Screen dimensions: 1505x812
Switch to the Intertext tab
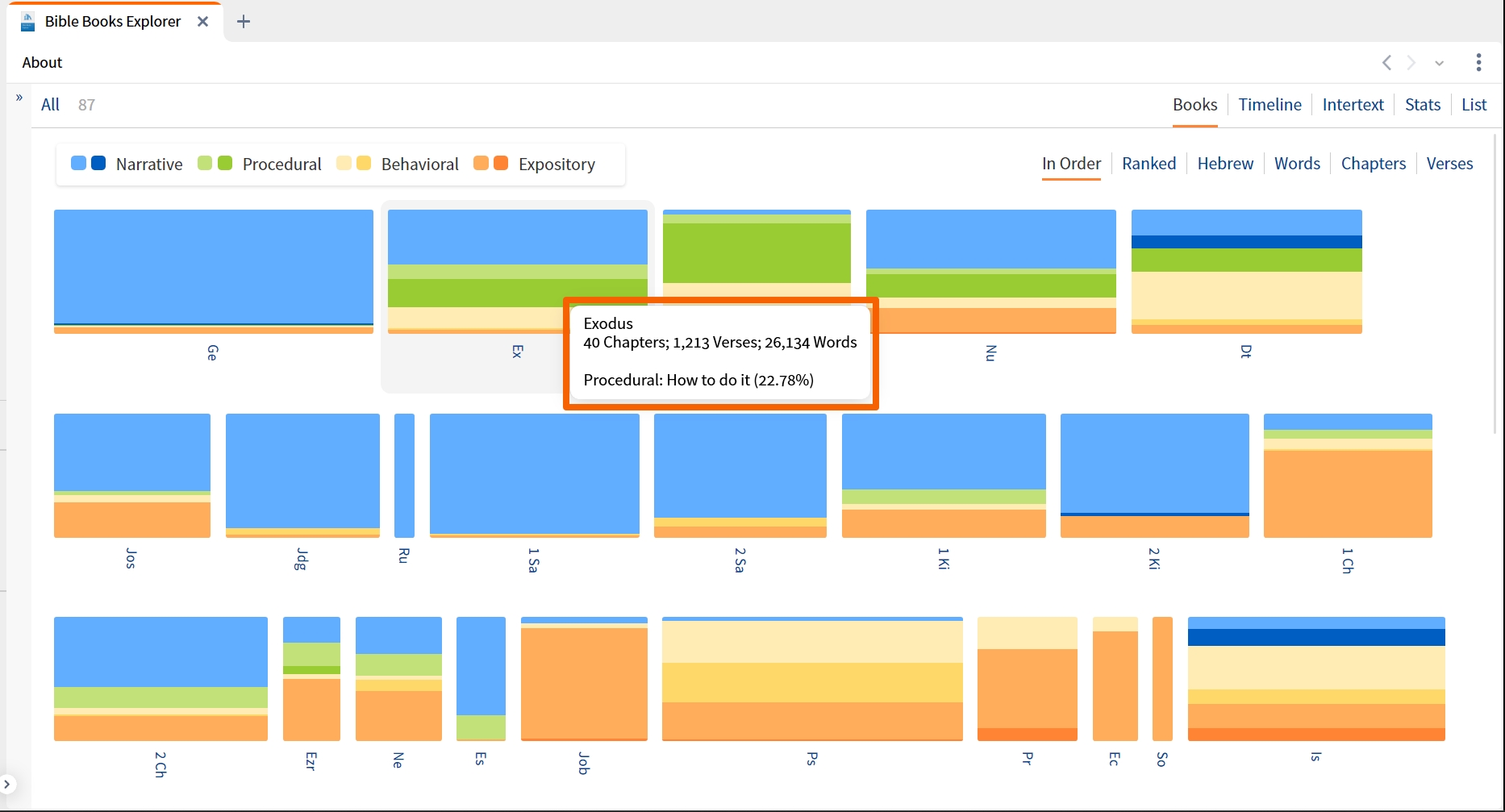coord(1353,105)
